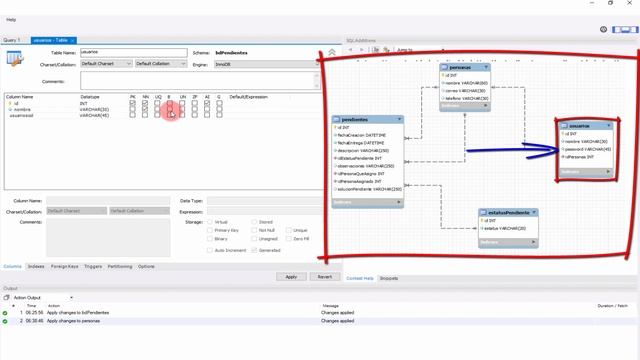Viewport: 640px width, 360px height.
Task: Select the 'Apply changes to personas' output row
Action: click(x=318, y=321)
